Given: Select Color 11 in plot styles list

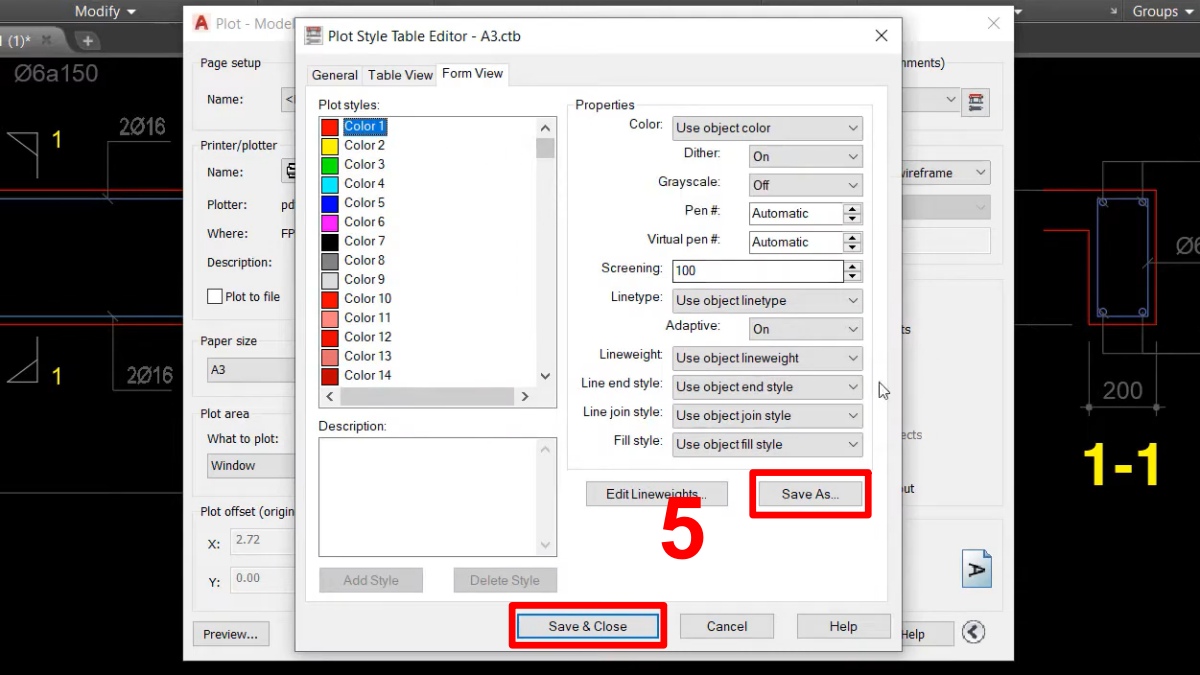Looking at the screenshot, I should pos(367,317).
